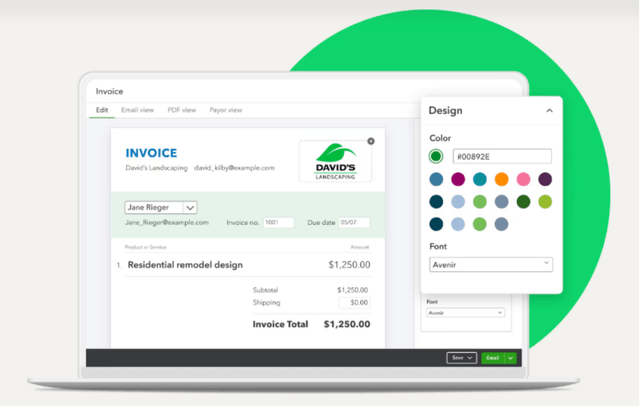Image resolution: width=640 pixels, height=406 pixels.
Task: Select the dark green swatch
Action: click(523, 202)
